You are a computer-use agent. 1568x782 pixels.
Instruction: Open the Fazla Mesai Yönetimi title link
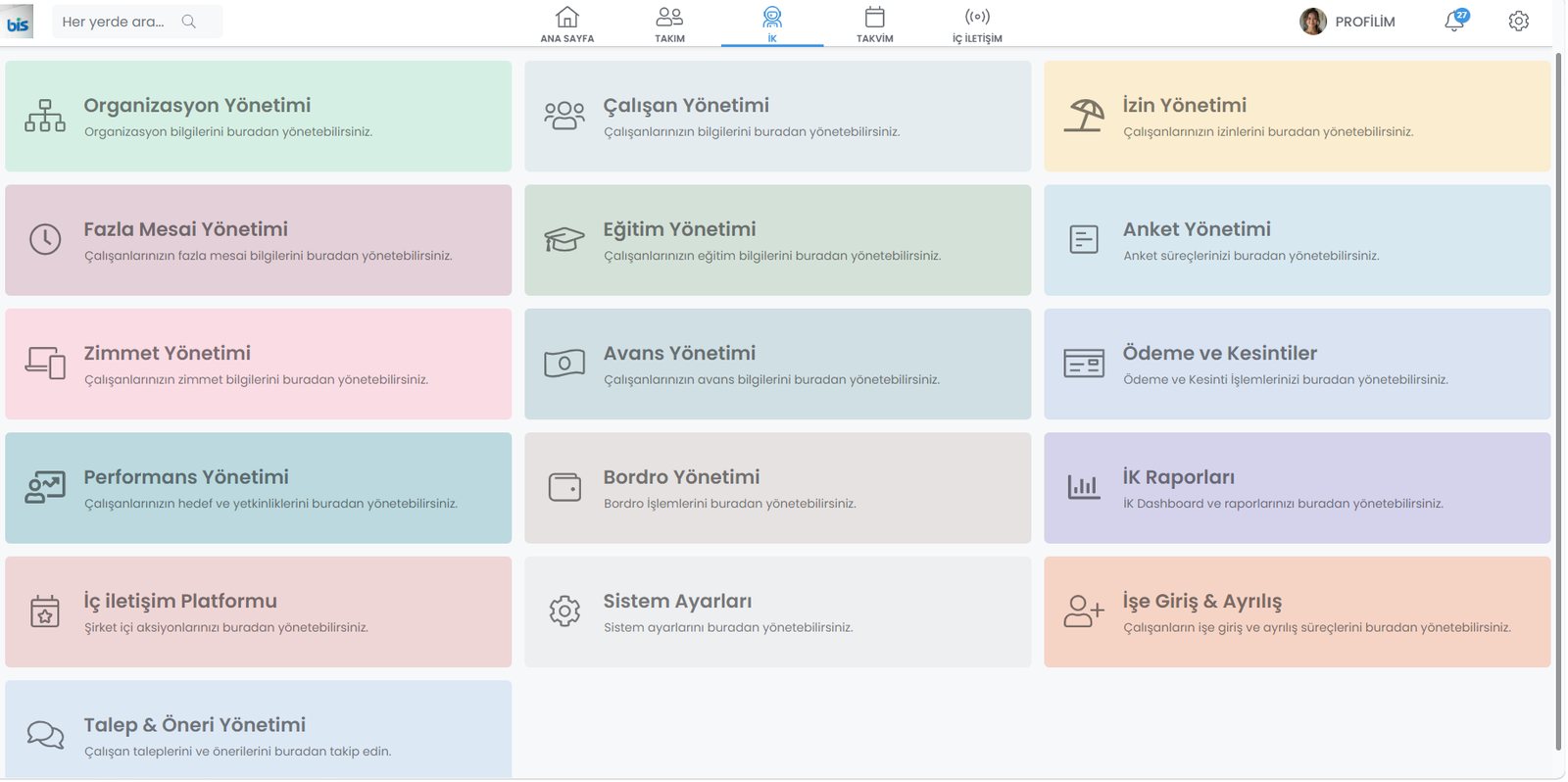(x=186, y=228)
